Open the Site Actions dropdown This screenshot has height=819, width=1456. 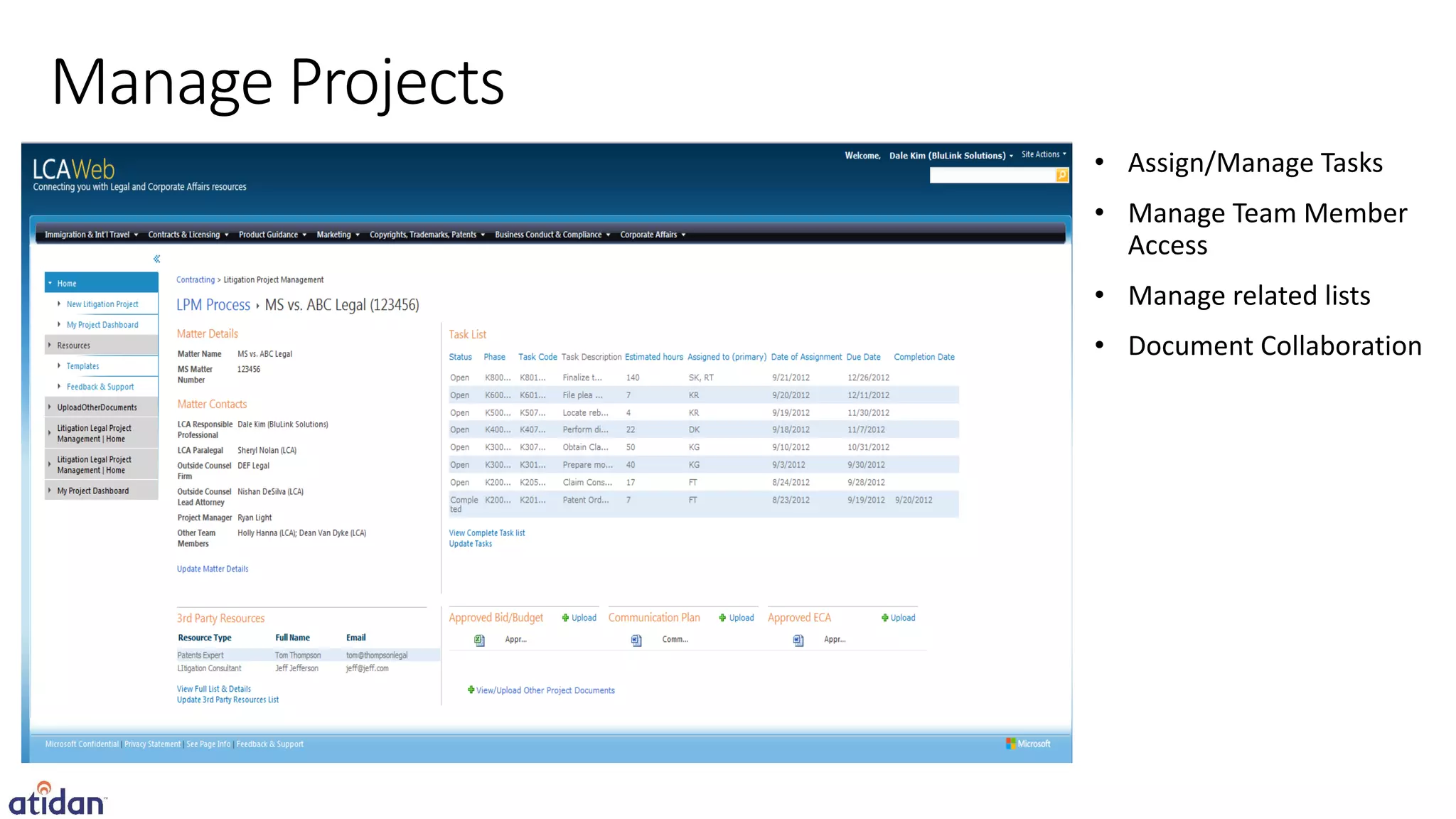coord(1044,154)
